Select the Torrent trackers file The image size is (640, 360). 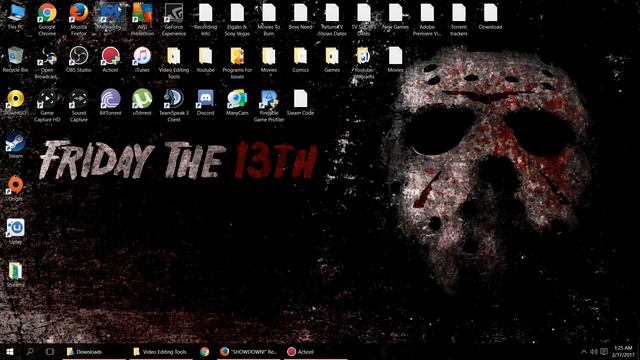point(459,20)
